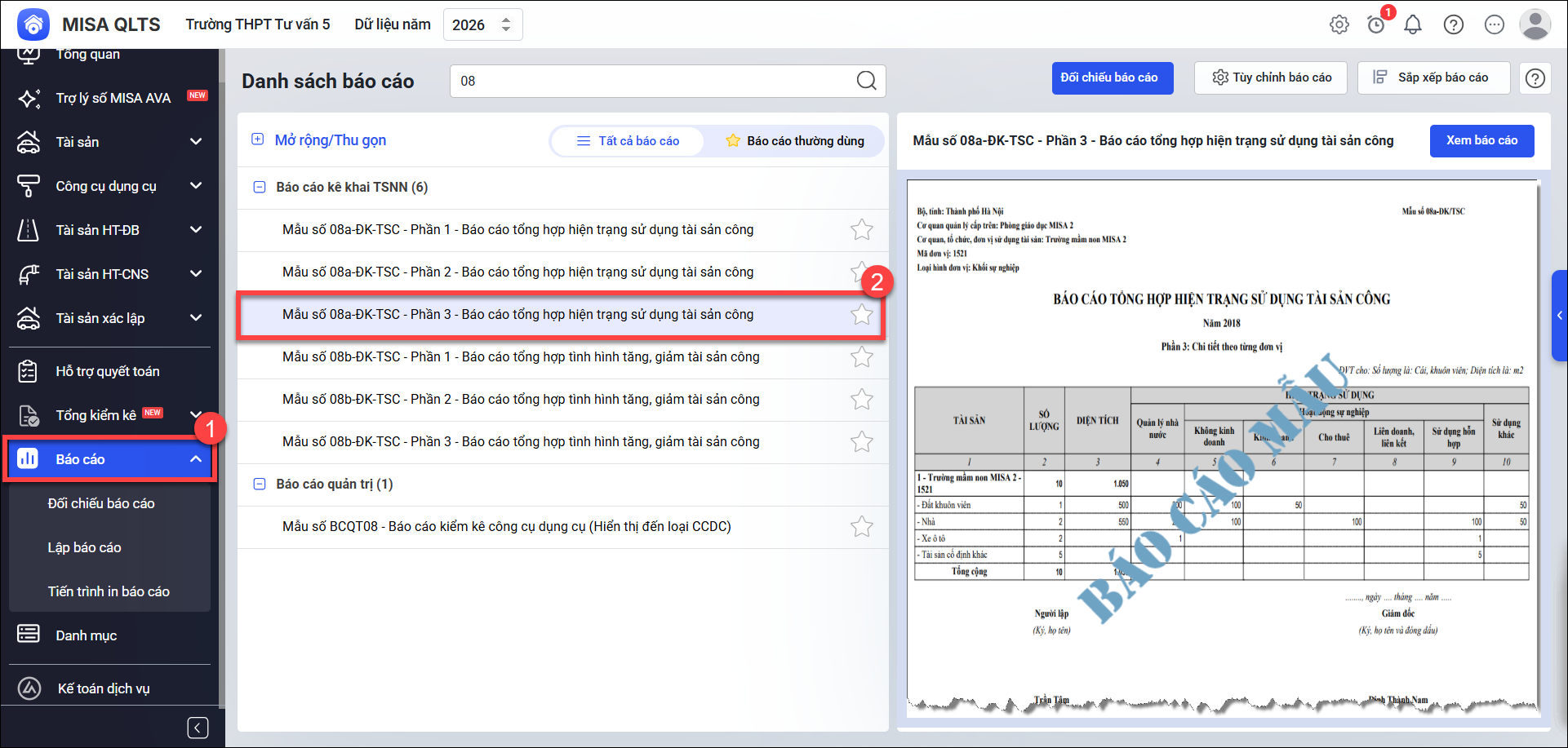
Task: Click the search magnifier in the report search box
Action: [x=866, y=81]
